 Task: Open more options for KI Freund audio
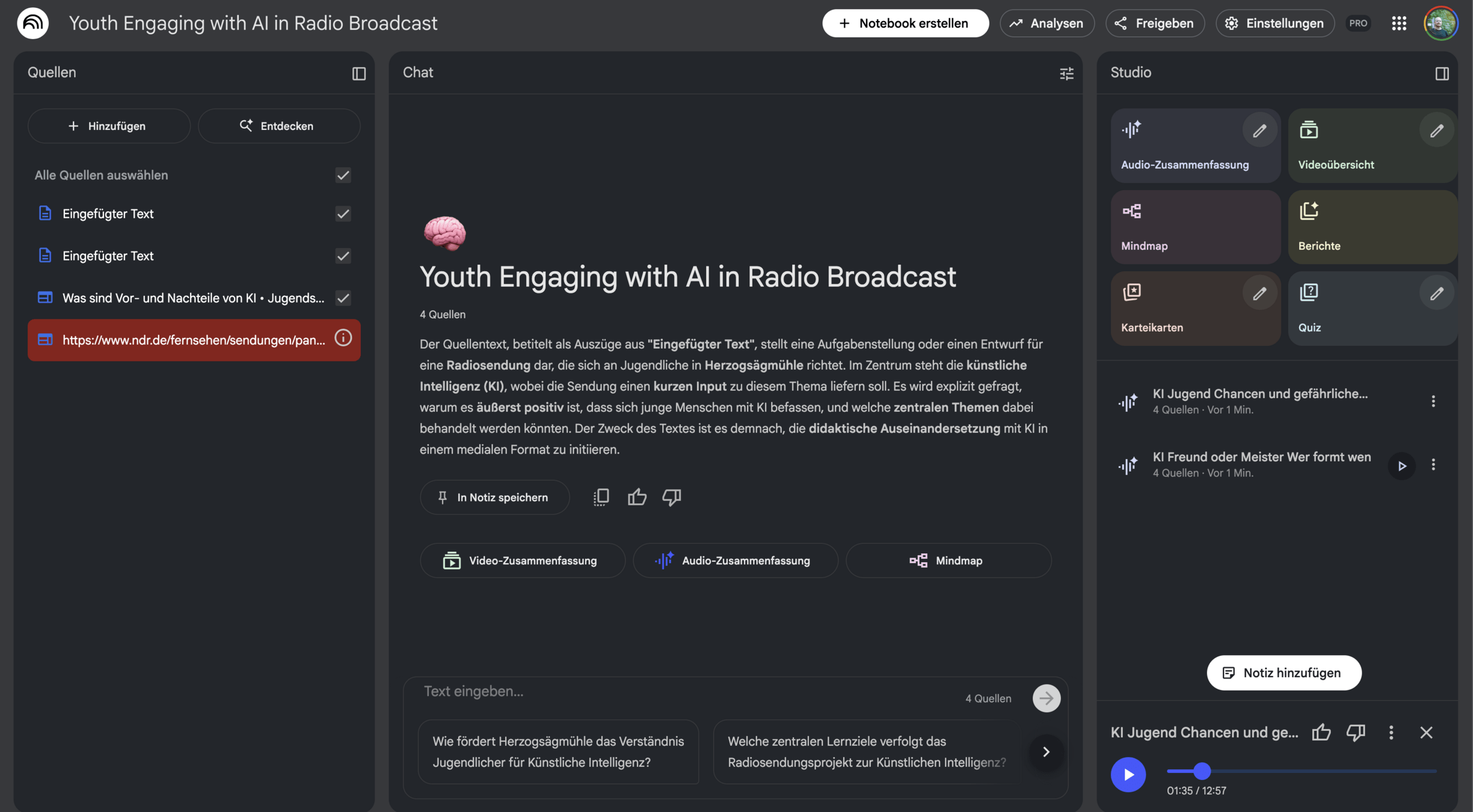tap(1433, 465)
